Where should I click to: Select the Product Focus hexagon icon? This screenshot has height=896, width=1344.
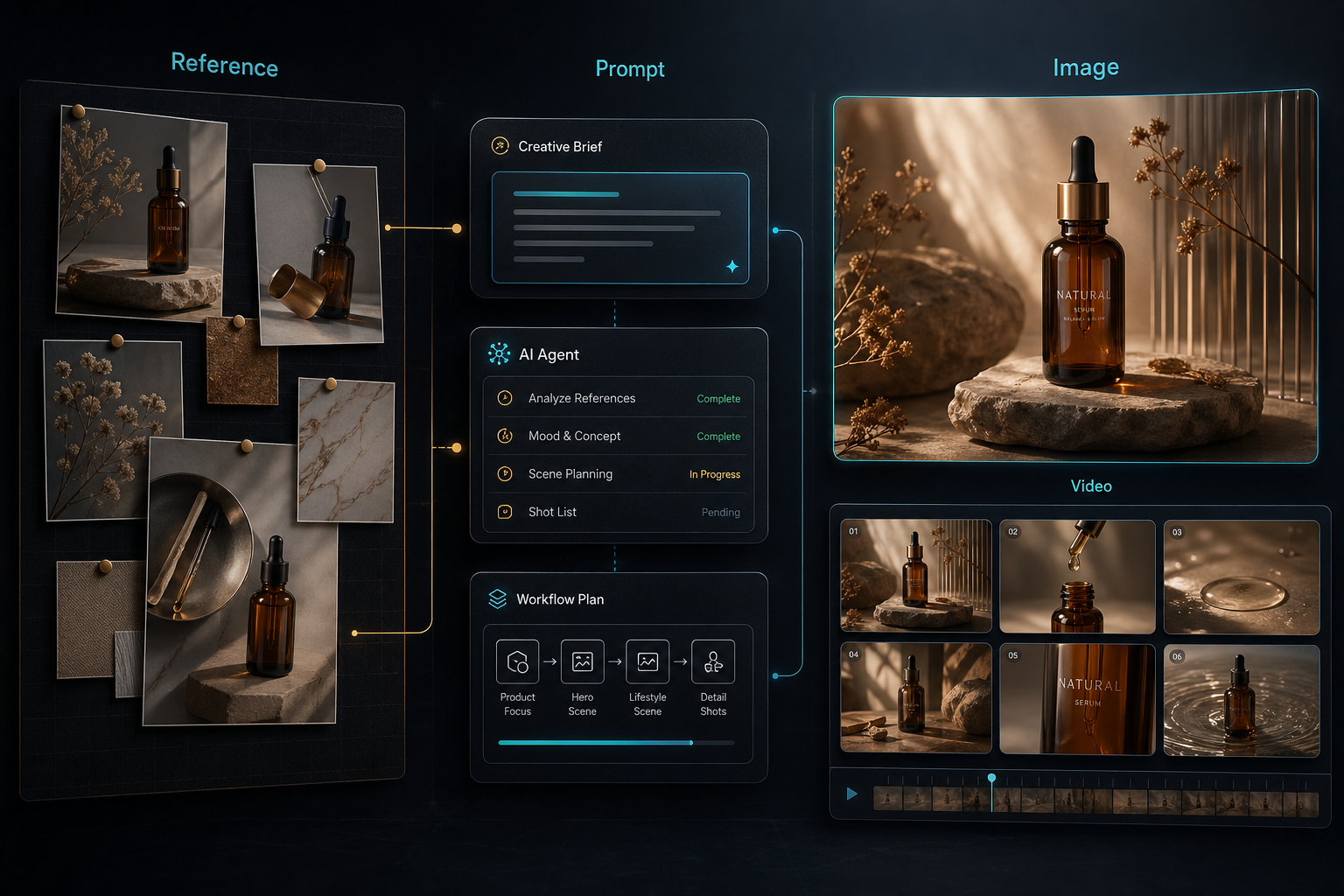click(517, 661)
